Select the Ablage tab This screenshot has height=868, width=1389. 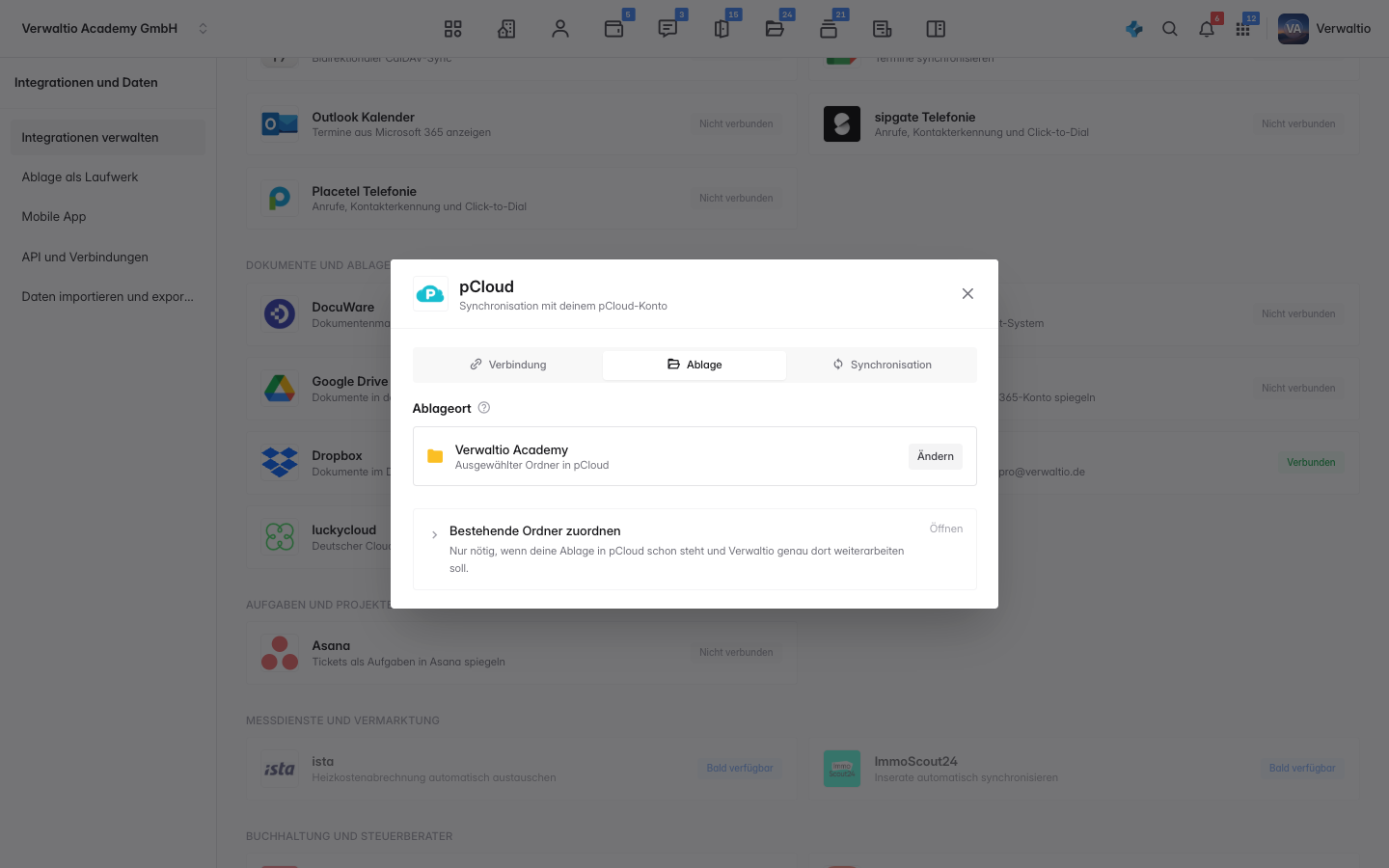click(x=694, y=365)
